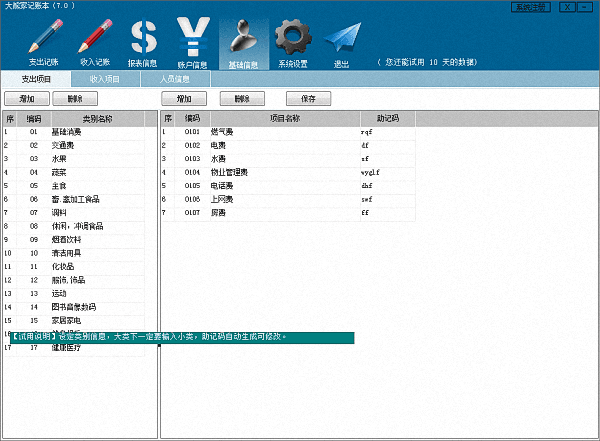The width and height of the screenshot is (600, 441).
Task: Click 增加 button above item table
Action: point(184,99)
